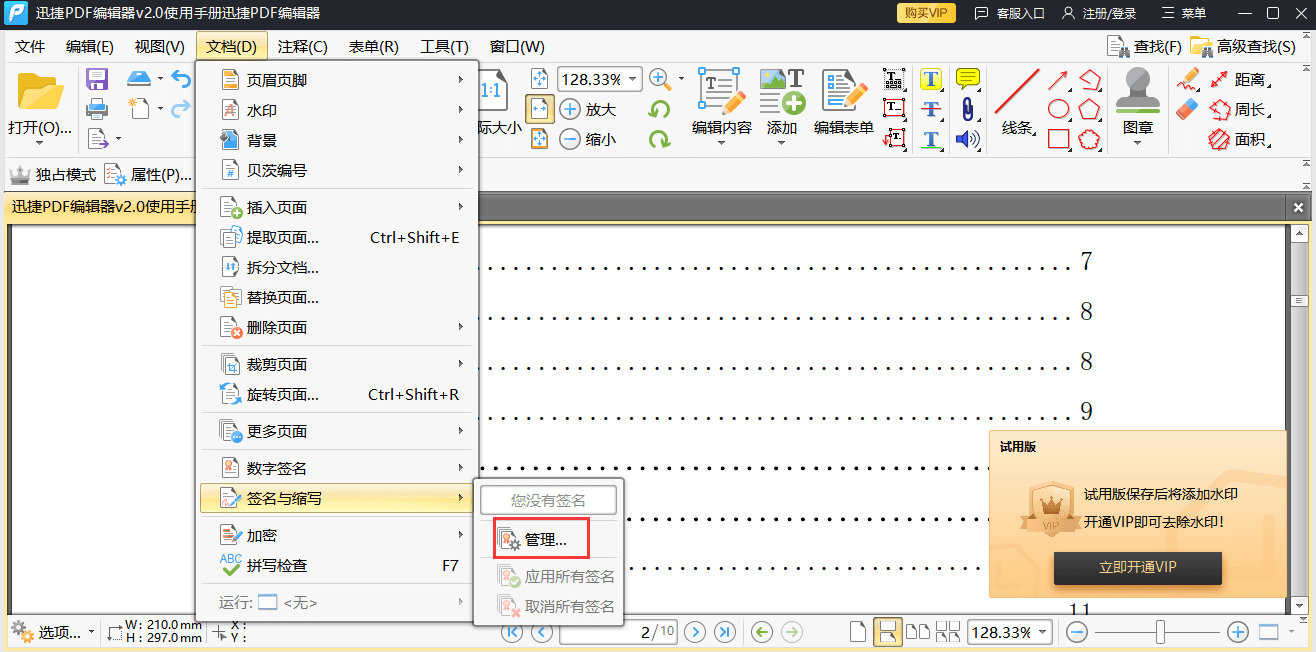The height and width of the screenshot is (652, 1316).
Task: Go to the next page arrow
Action: coord(695,632)
